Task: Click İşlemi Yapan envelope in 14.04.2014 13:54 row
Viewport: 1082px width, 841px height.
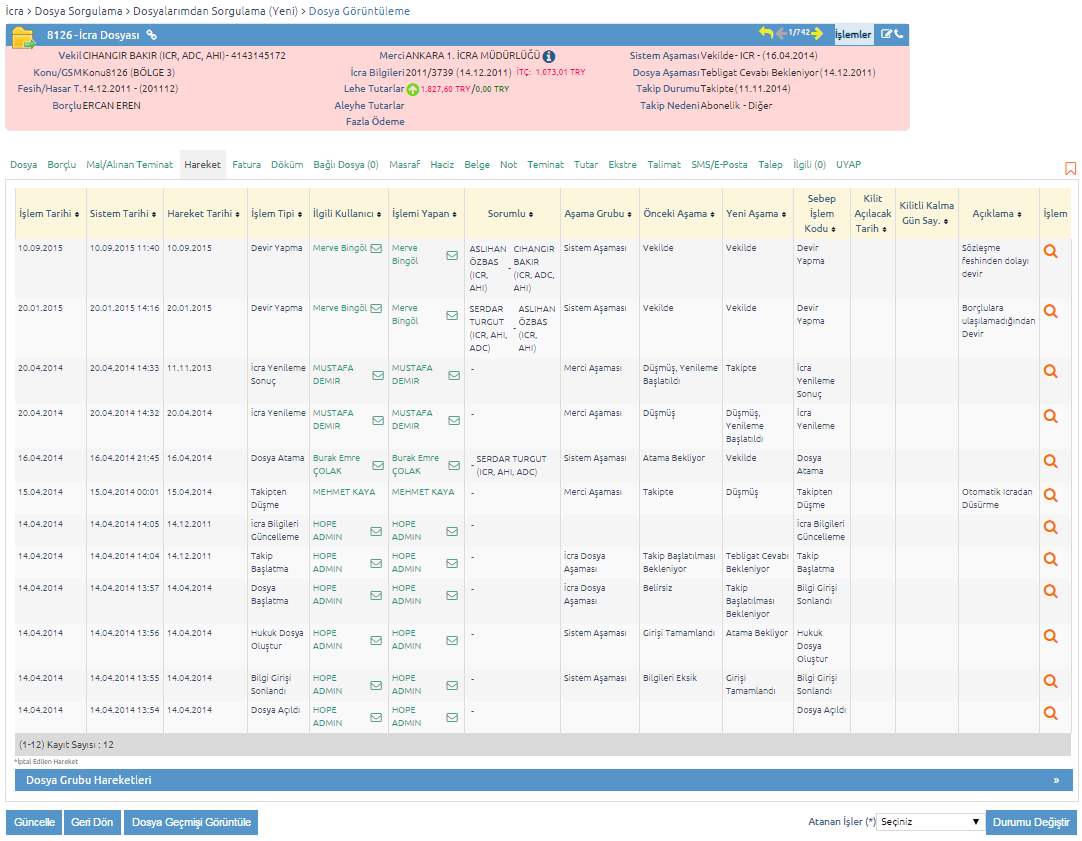Action: 452,718
